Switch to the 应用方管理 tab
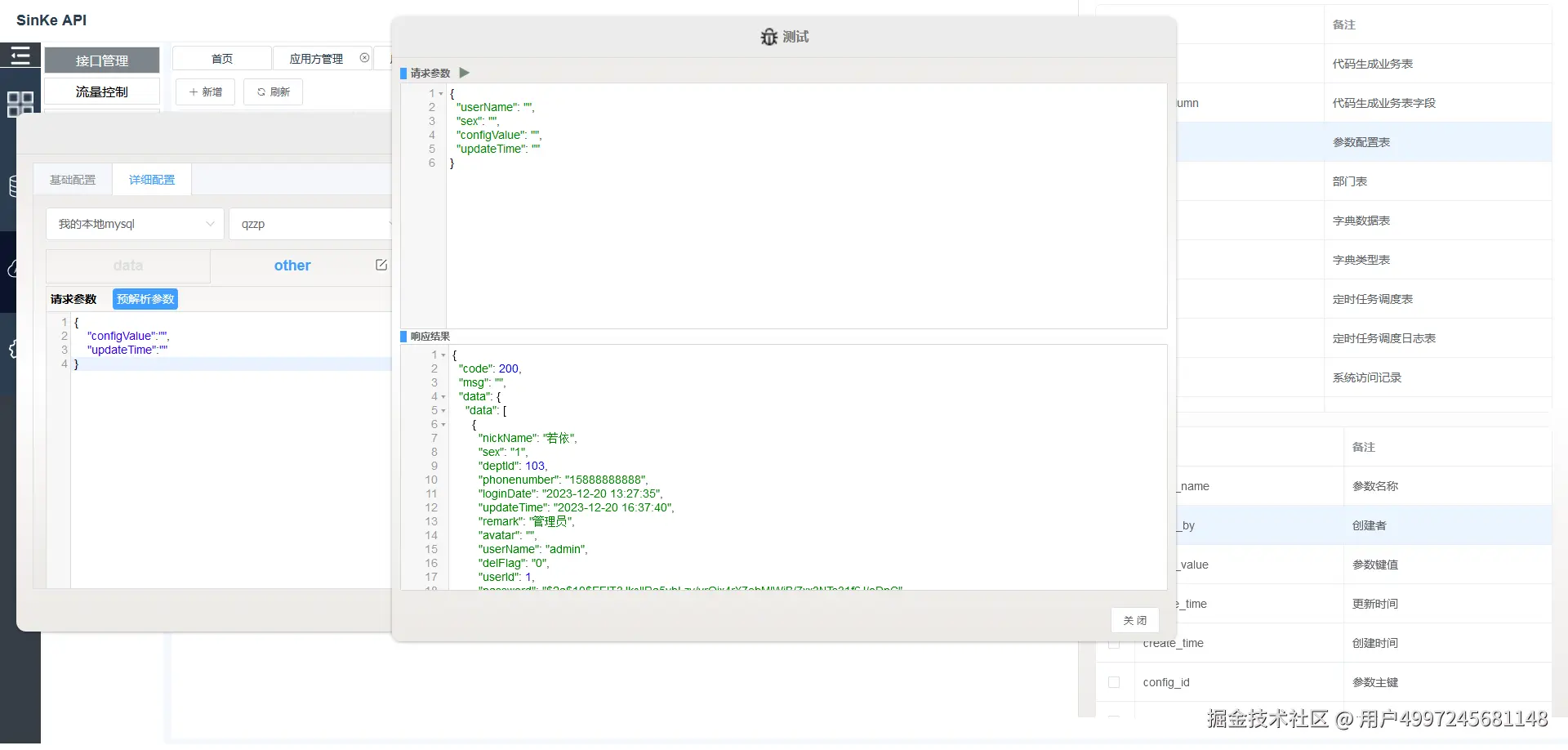 point(316,58)
